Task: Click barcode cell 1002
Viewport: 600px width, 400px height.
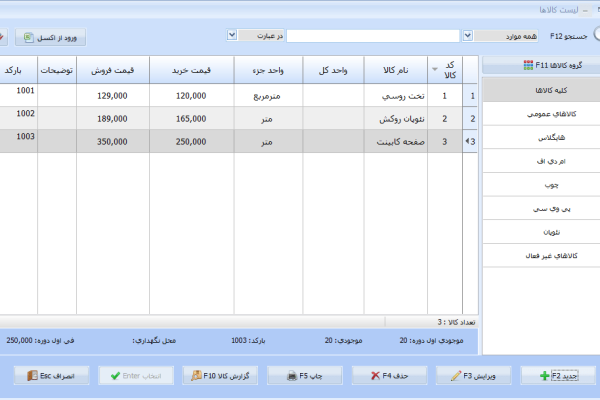Action: (x=18, y=118)
